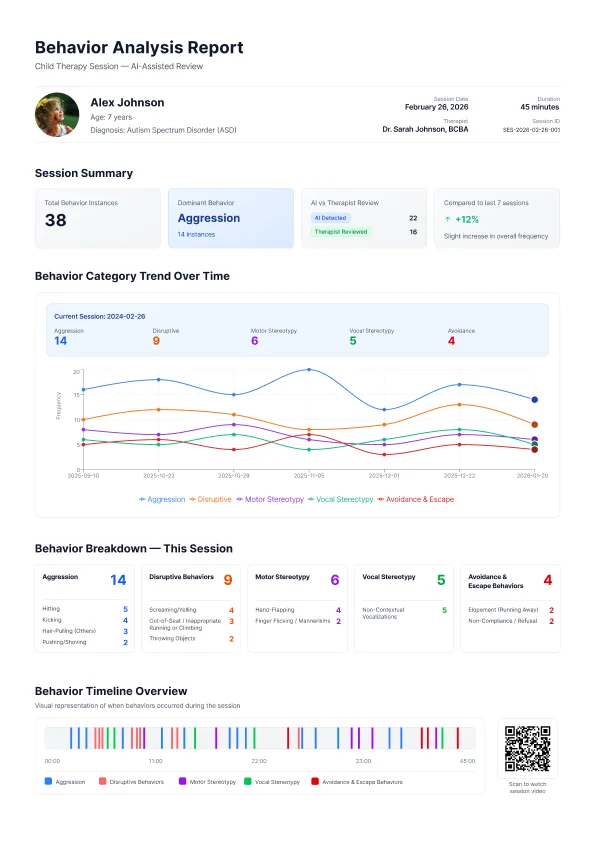Click the Disruptive Behaviors card heading
This screenshot has width=595, height=842.
click(x=182, y=577)
